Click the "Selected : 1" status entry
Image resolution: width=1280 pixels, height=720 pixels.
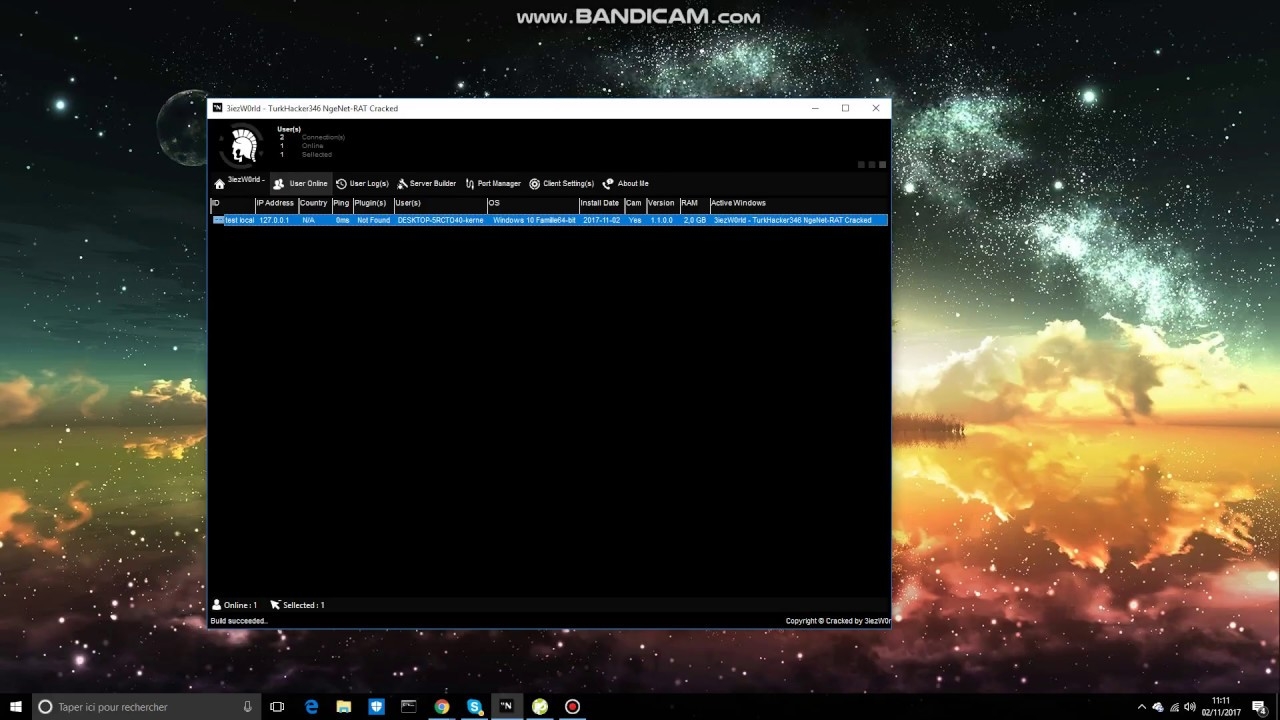coord(297,605)
